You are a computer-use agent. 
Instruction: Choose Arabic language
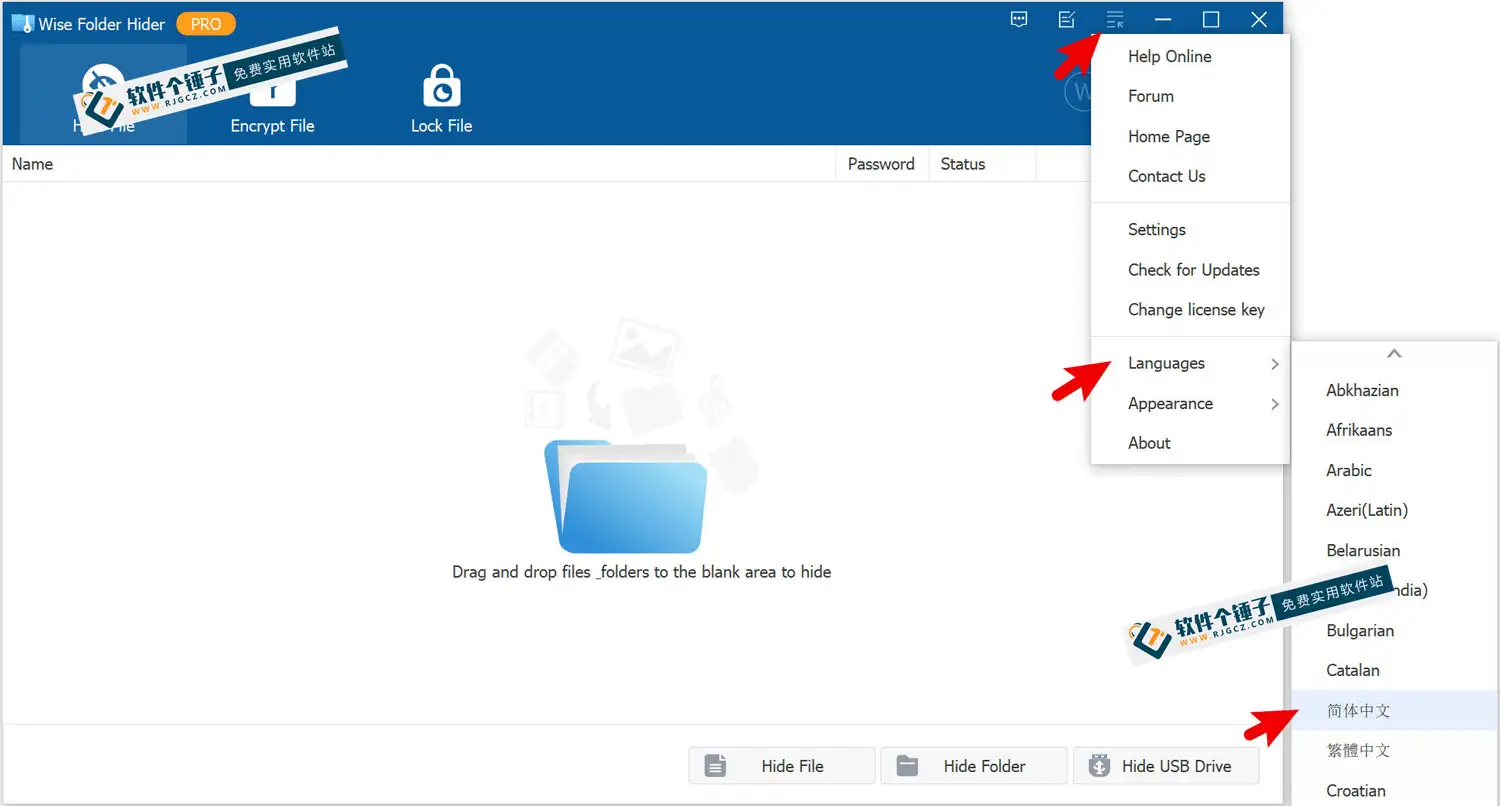point(1395,471)
